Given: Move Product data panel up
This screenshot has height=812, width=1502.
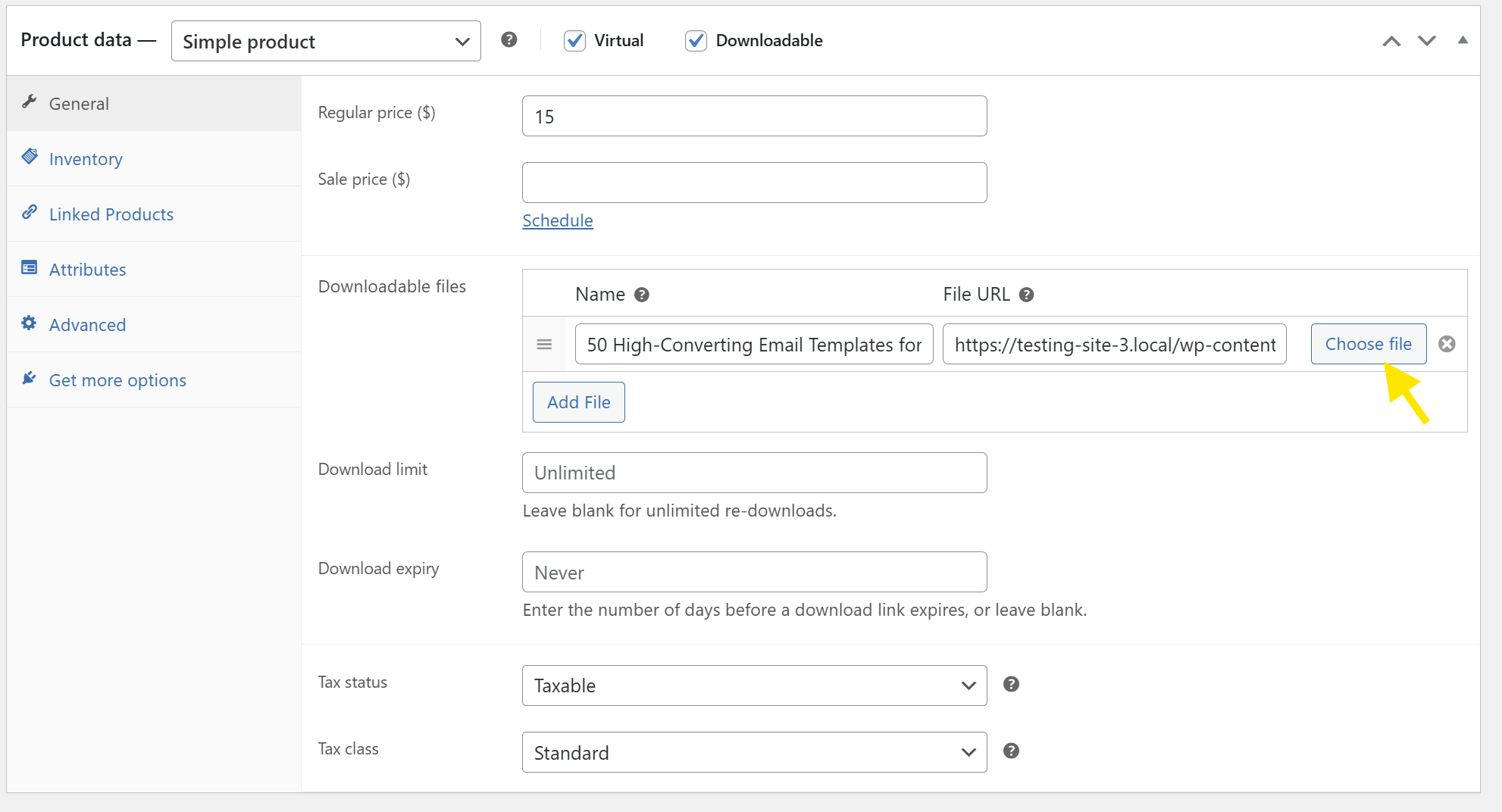Looking at the screenshot, I should pyautogui.click(x=1391, y=41).
